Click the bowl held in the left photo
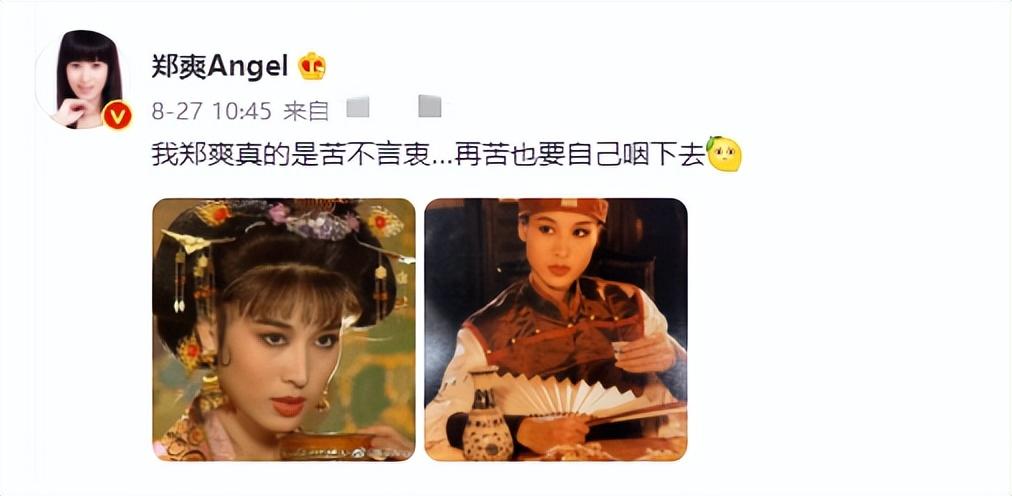 pyautogui.click(x=328, y=446)
